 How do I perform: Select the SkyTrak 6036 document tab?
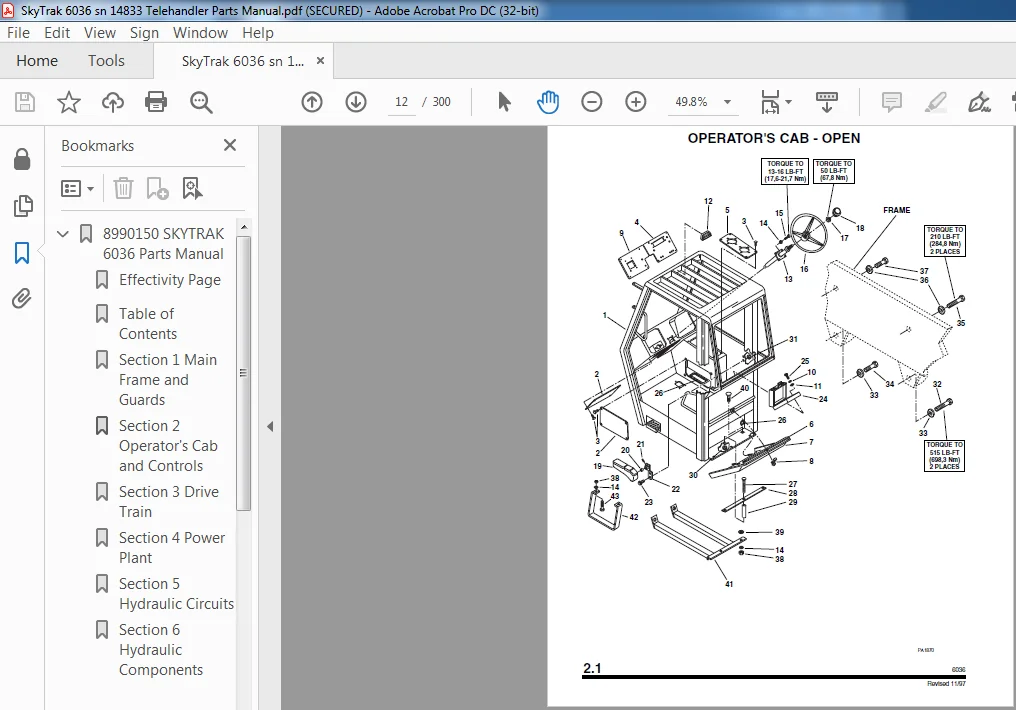click(x=242, y=61)
